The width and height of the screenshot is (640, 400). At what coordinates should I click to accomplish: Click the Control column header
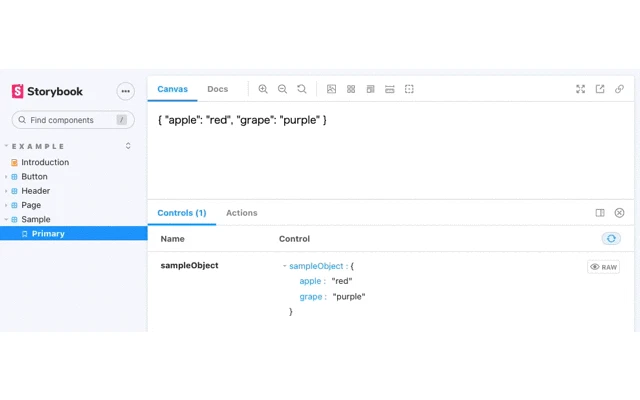point(294,239)
